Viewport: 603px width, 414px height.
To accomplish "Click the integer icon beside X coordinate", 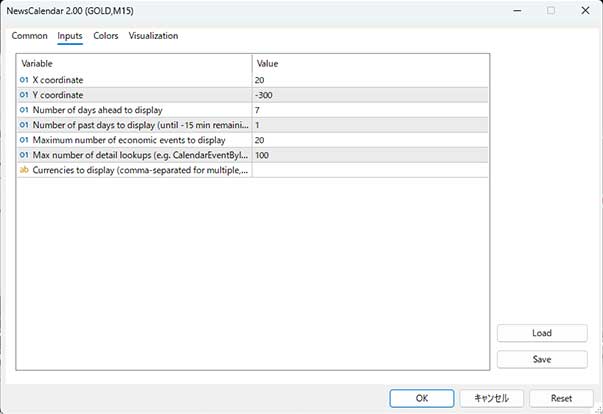I will [24, 80].
